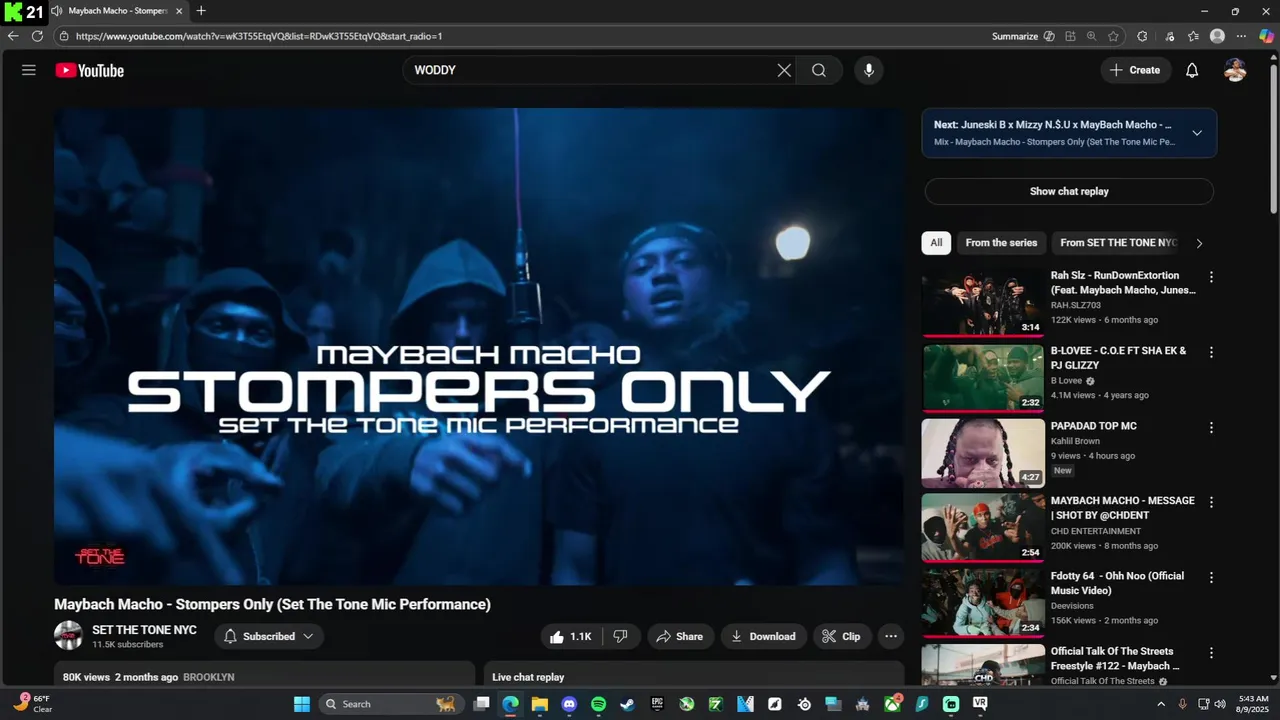
Task: Open Spotify from taskbar
Action: pos(598,704)
